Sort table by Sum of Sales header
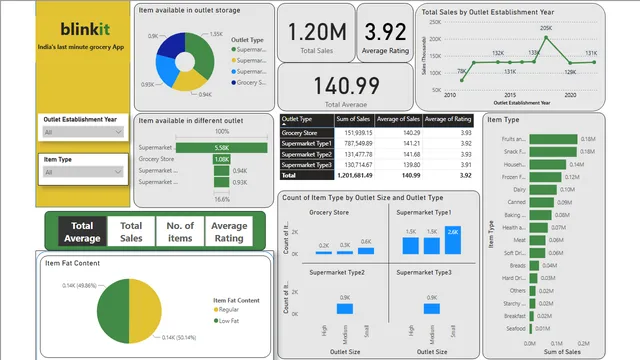This screenshot has height=360, width=640. click(354, 120)
